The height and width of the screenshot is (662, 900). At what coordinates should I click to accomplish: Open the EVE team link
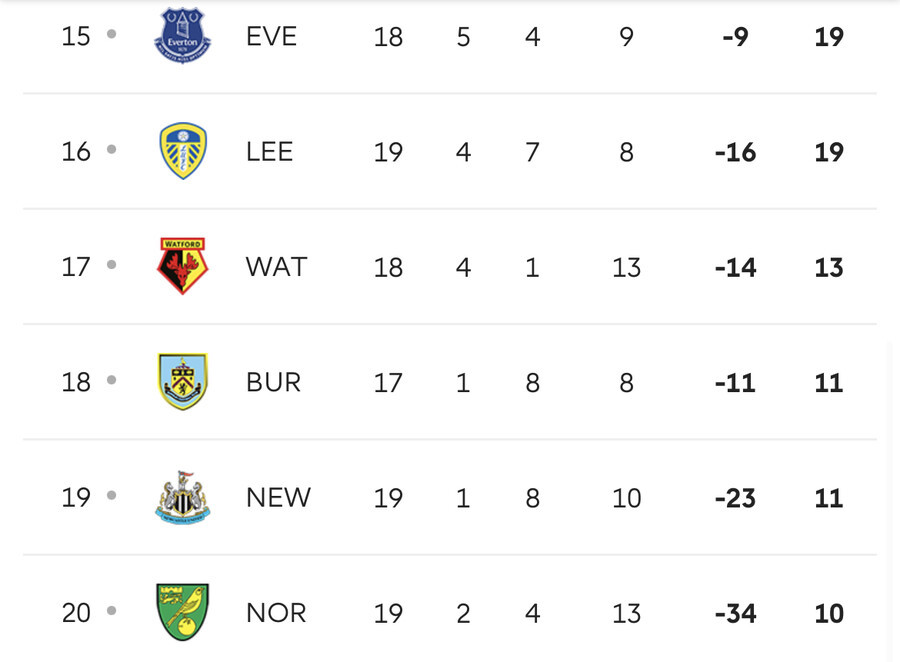pos(271,37)
